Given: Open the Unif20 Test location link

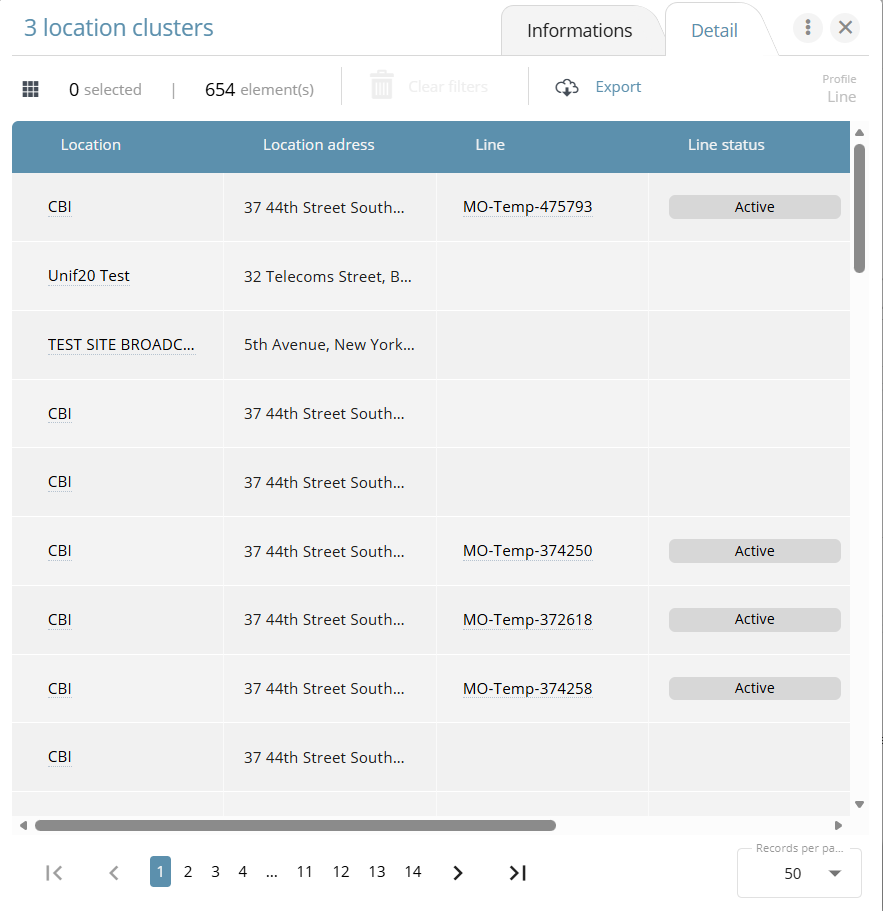Looking at the screenshot, I should 89,276.
